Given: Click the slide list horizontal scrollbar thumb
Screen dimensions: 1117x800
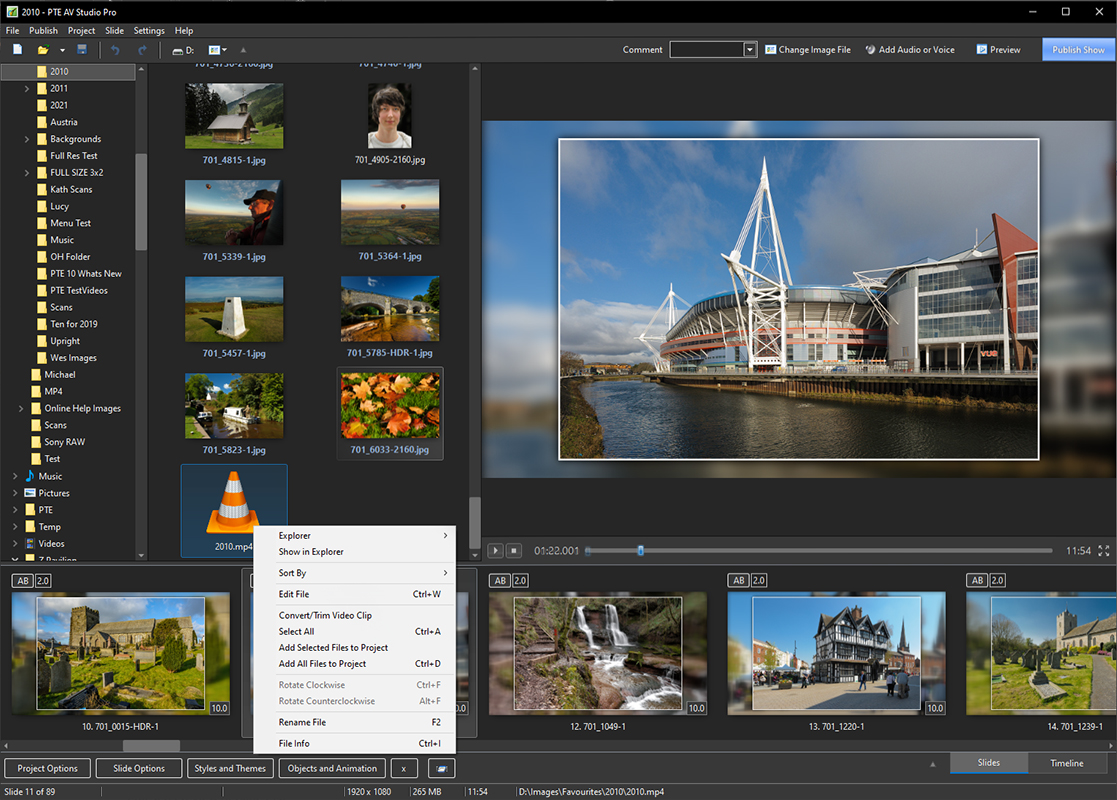Looking at the screenshot, I should coord(151,746).
